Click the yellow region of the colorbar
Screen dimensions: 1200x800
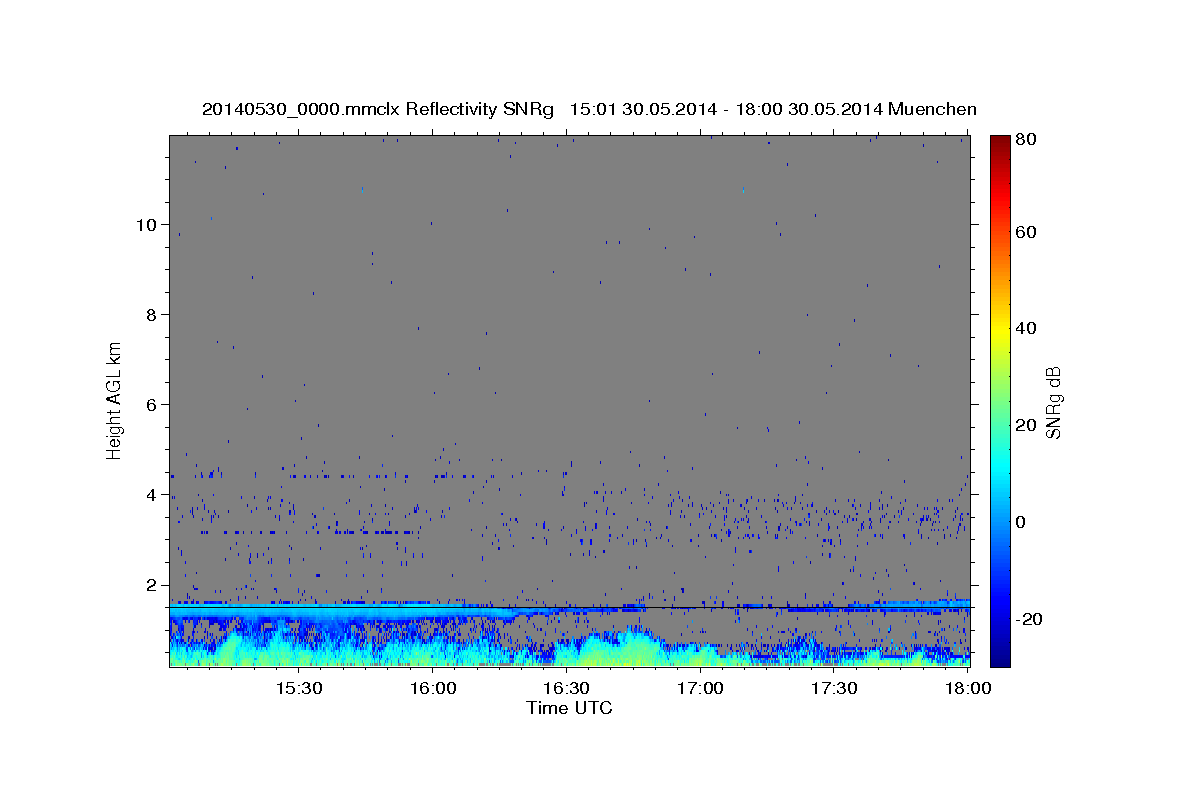(x=999, y=328)
